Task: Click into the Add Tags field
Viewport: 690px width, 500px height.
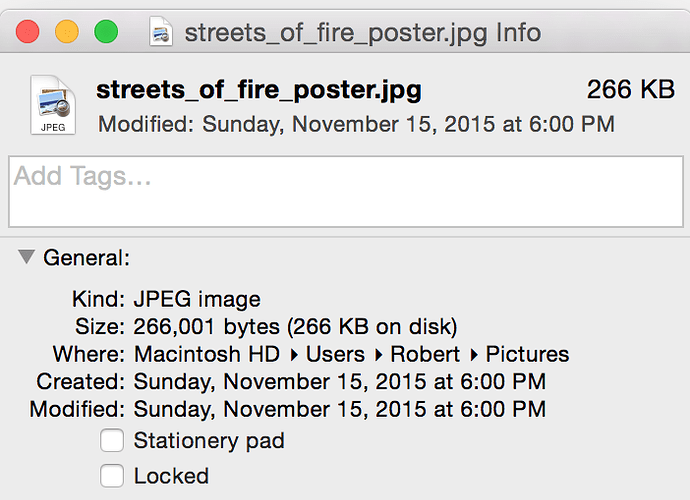Action: point(346,191)
